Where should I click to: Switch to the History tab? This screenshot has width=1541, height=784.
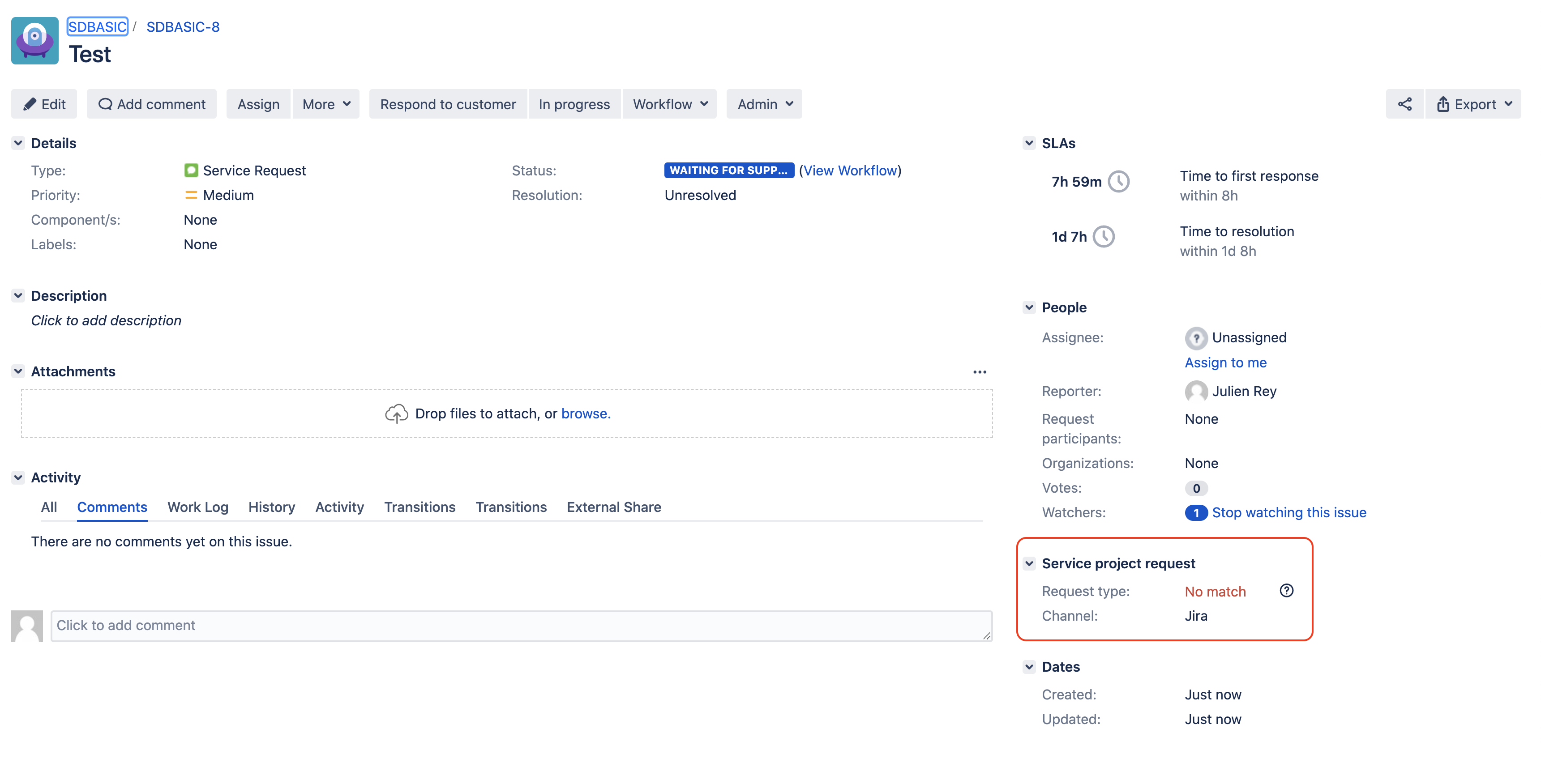272,507
